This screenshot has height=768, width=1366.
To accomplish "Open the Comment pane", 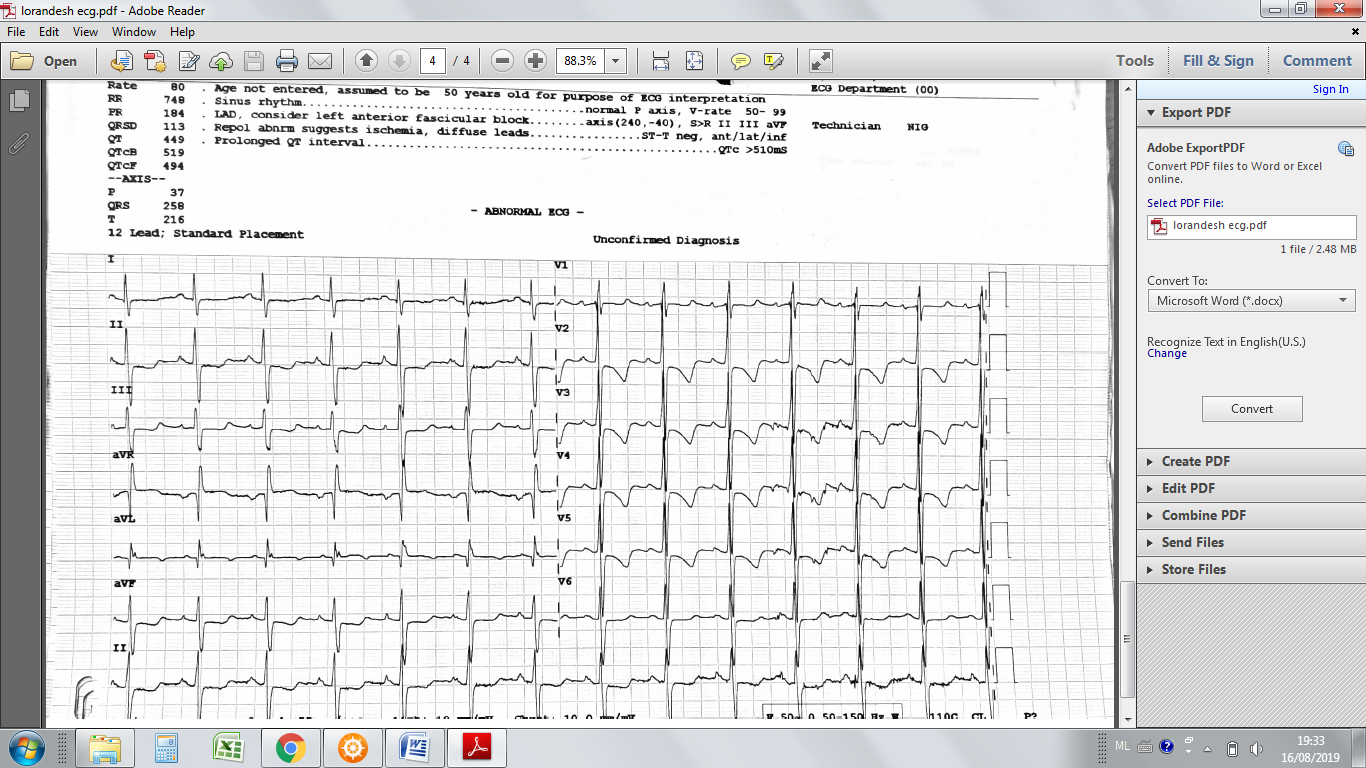I will 1317,61.
